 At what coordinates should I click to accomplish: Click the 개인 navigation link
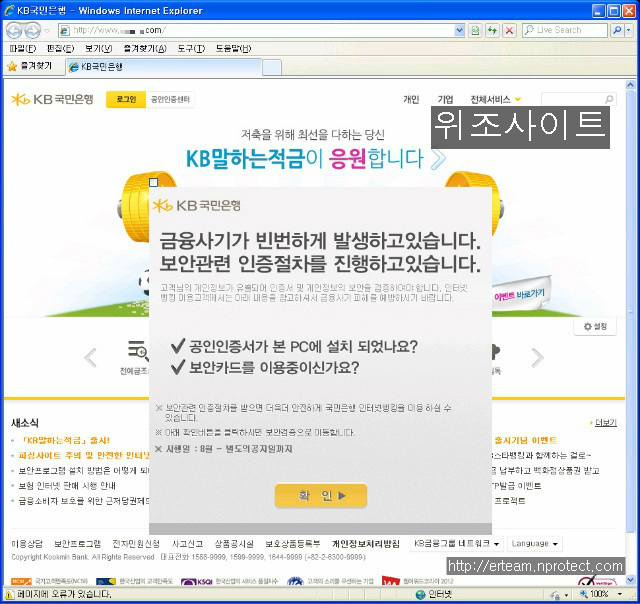tap(411, 99)
